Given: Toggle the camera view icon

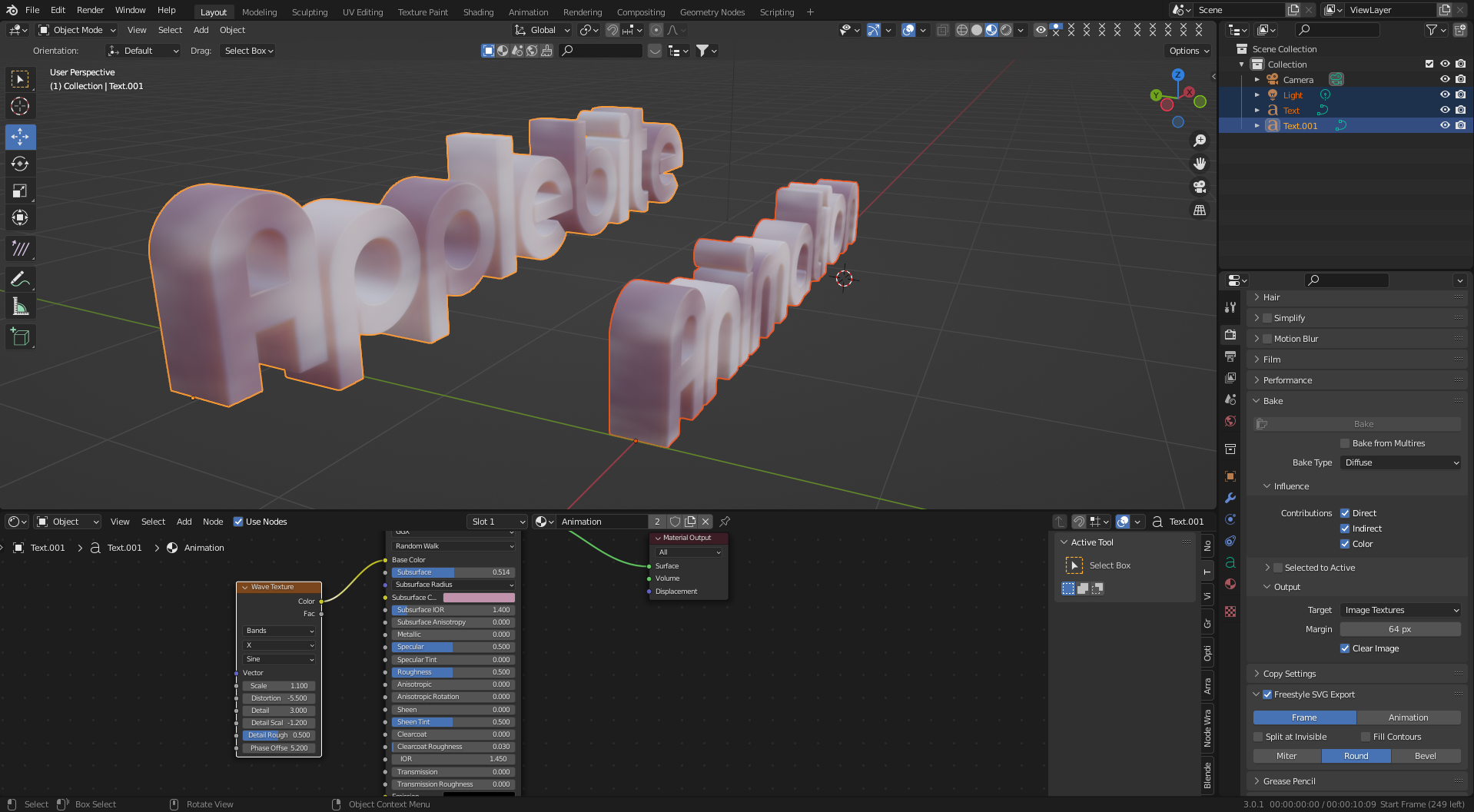Looking at the screenshot, I should pyautogui.click(x=1199, y=187).
